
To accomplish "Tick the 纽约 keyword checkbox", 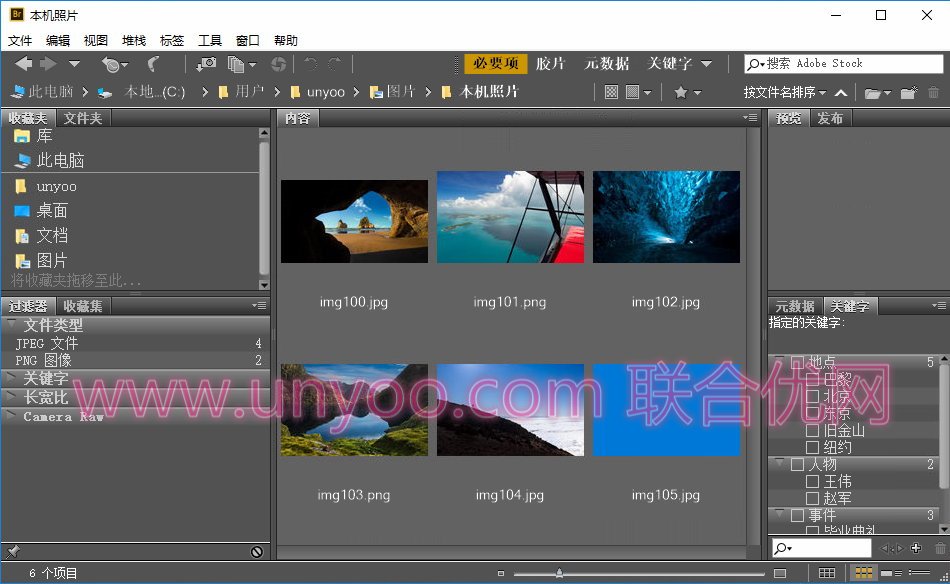I will click(812, 448).
